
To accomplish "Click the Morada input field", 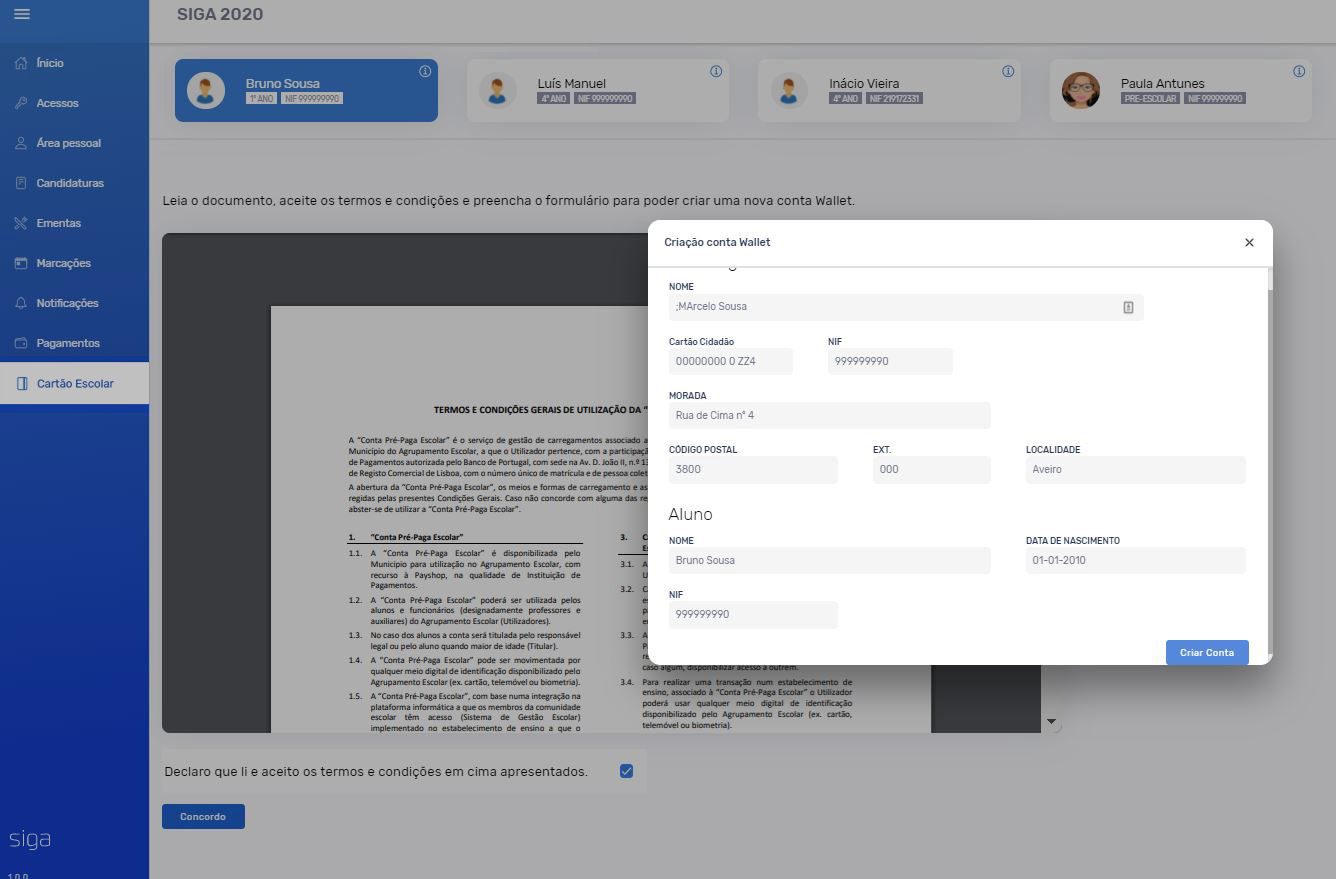I will [x=829, y=416].
